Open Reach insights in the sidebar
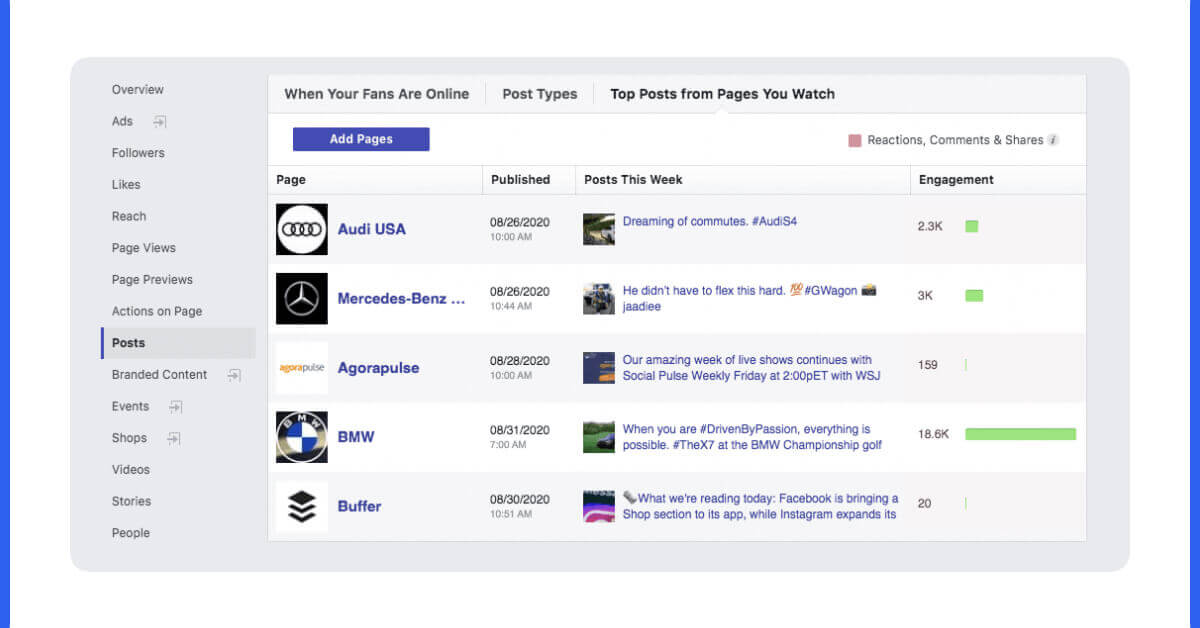The image size is (1200, 628). pyautogui.click(x=129, y=217)
